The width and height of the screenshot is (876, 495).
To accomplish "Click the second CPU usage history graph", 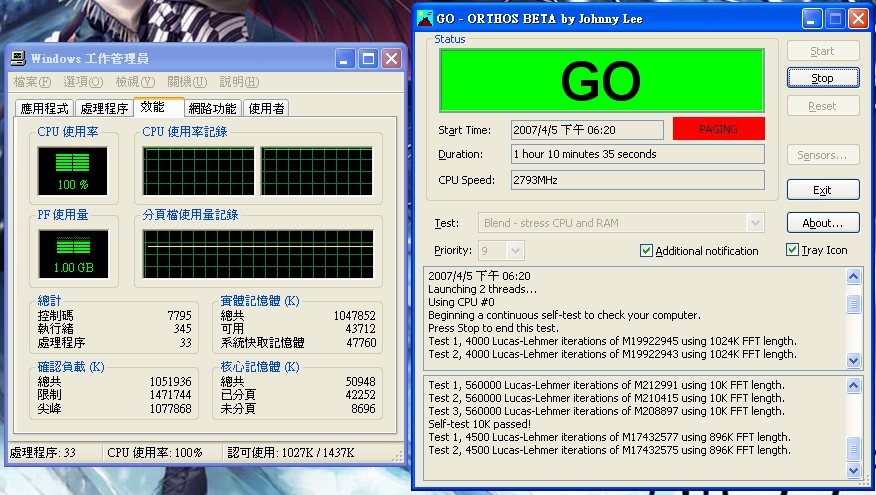I will [x=317, y=171].
